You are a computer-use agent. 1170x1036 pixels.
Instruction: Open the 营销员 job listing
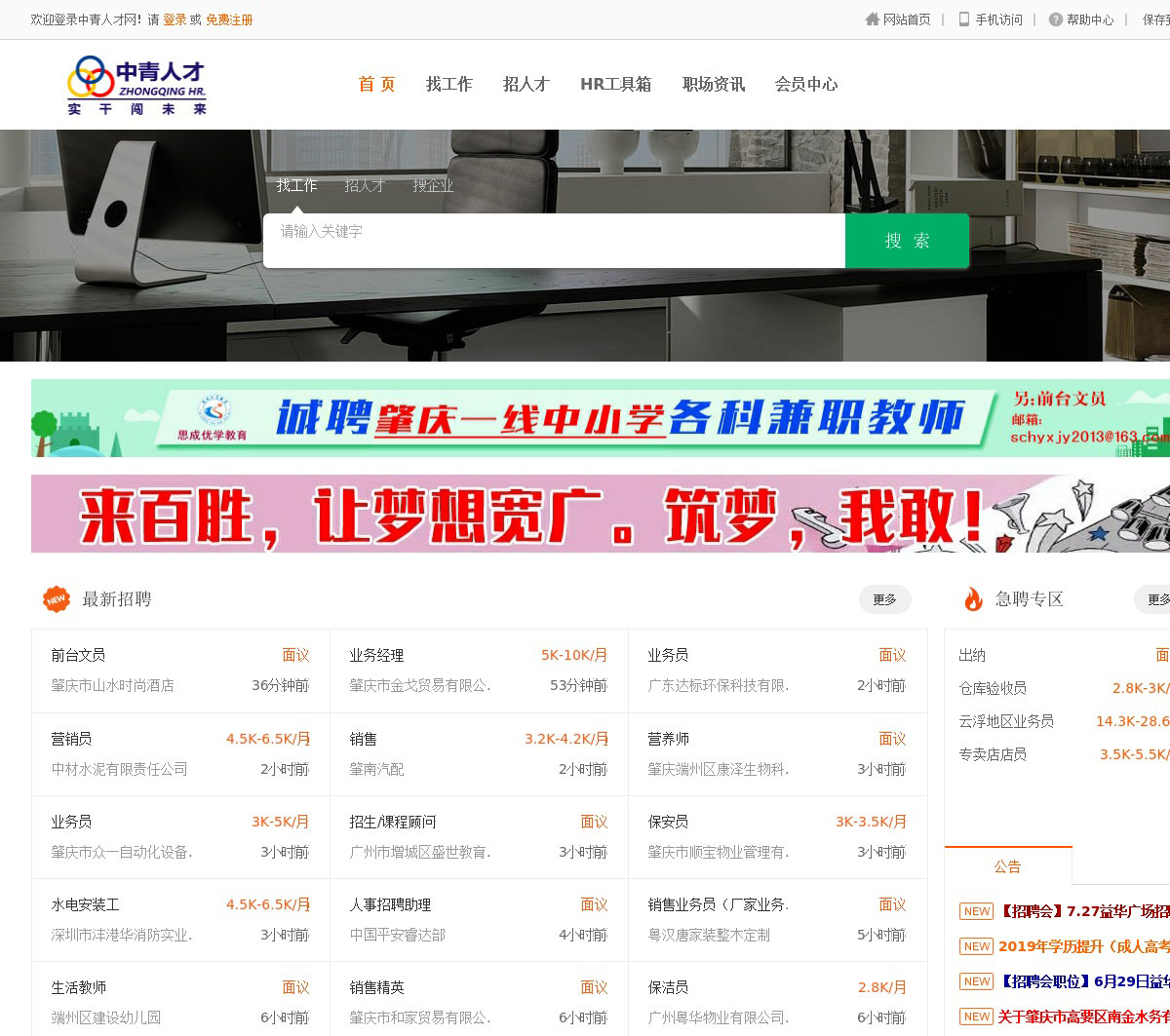pos(71,739)
